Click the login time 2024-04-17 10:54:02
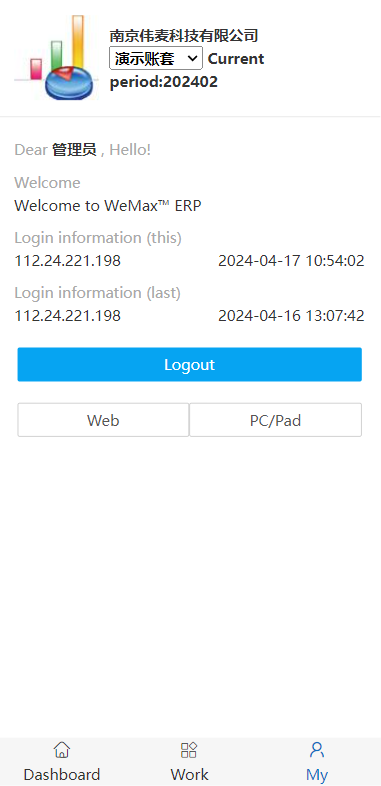 coord(291,261)
